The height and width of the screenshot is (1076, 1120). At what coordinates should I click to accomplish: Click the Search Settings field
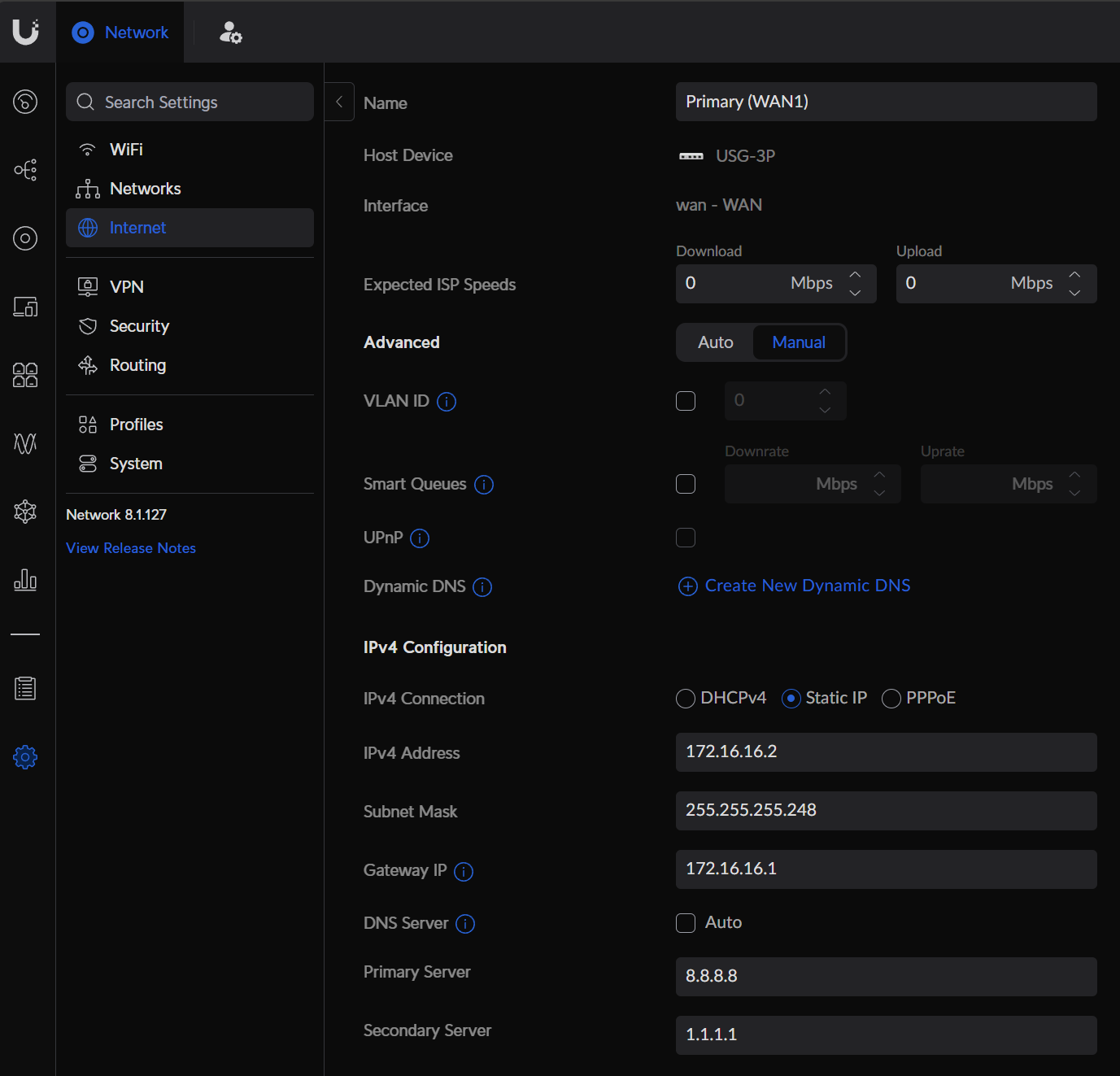pos(190,102)
